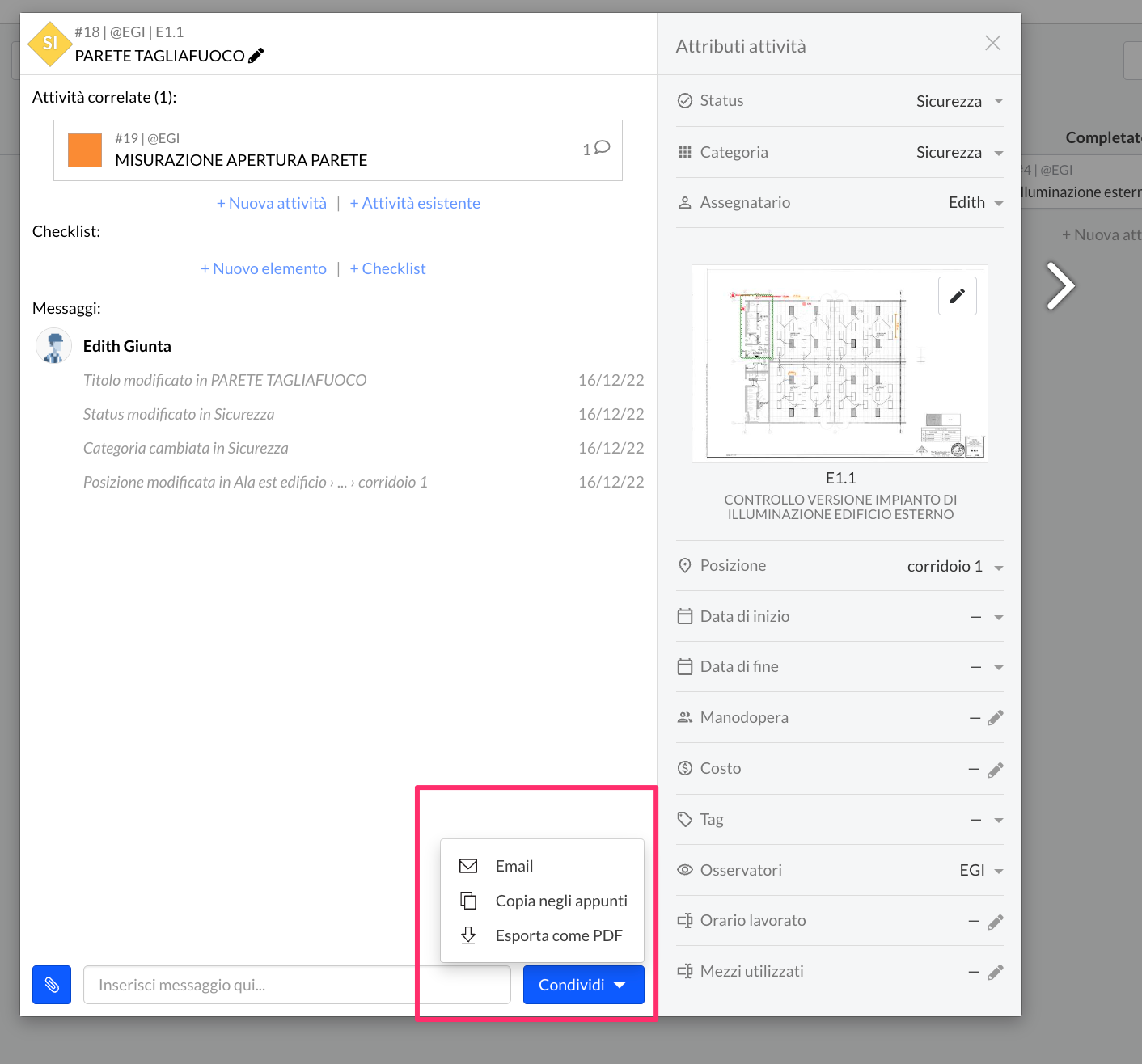1142x1064 pixels.
Task: Click the orange swatch of activity #19
Action: point(85,150)
